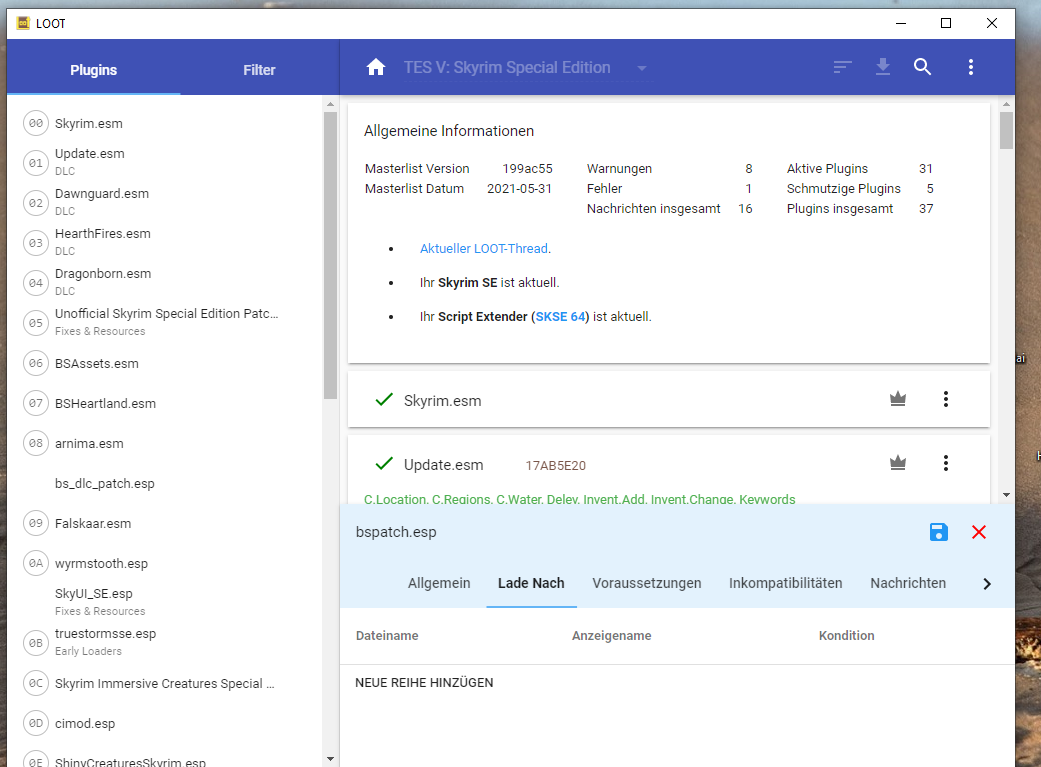Open the game selection dropdown arrow
This screenshot has width=1041, height=767.
click(x=642, y=68)
